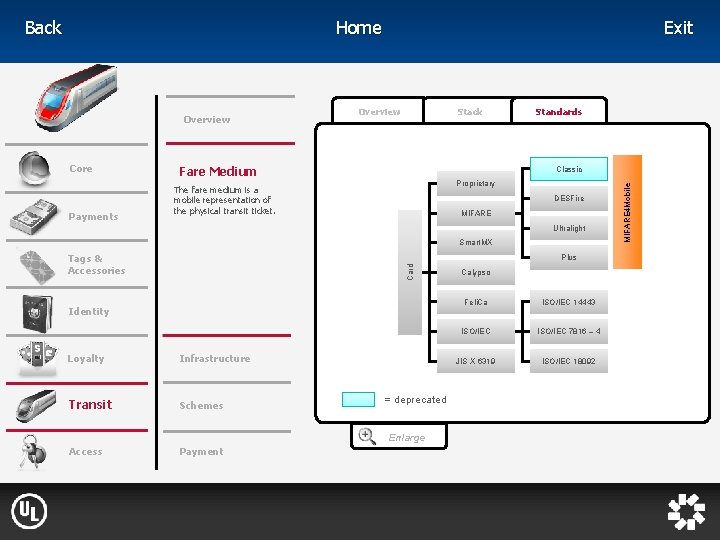Click the Tags & Accessories tag icon
Viewport: 720px width, 540px height.
tap(38, 266)
